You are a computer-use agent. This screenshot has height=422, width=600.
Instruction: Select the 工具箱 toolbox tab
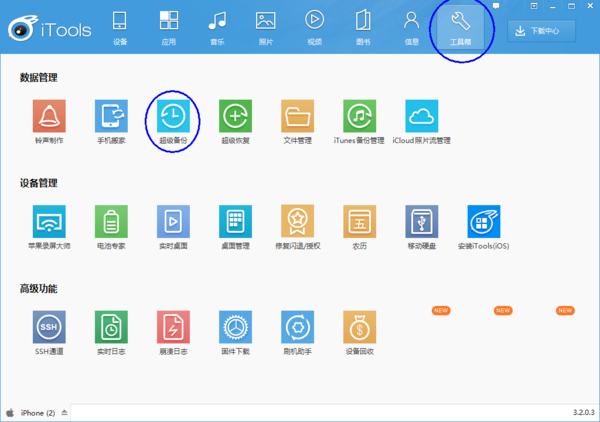pyautogui.click(x=460, y=28)
